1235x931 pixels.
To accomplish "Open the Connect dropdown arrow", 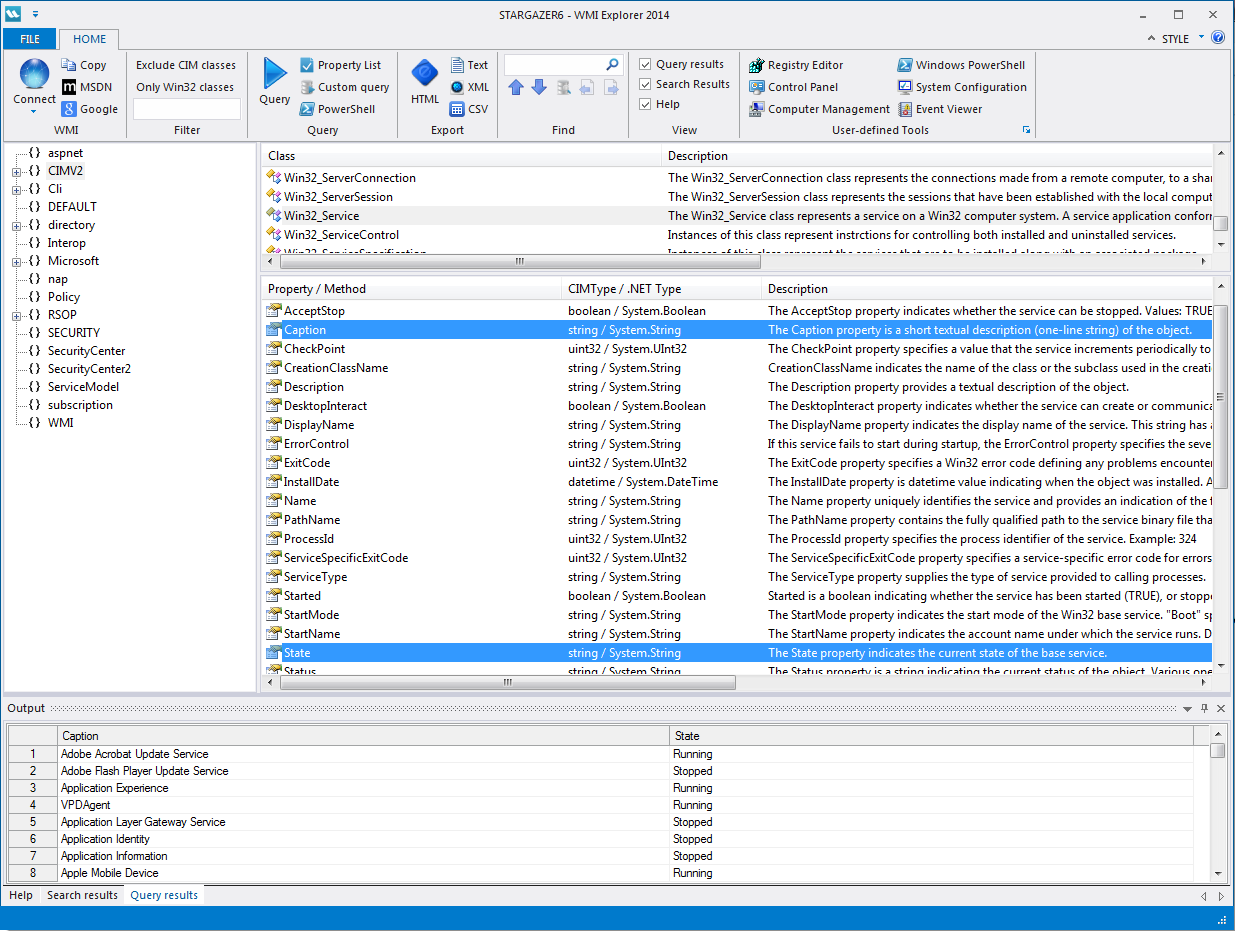I will pyautogui.click(x=34, y=111).
